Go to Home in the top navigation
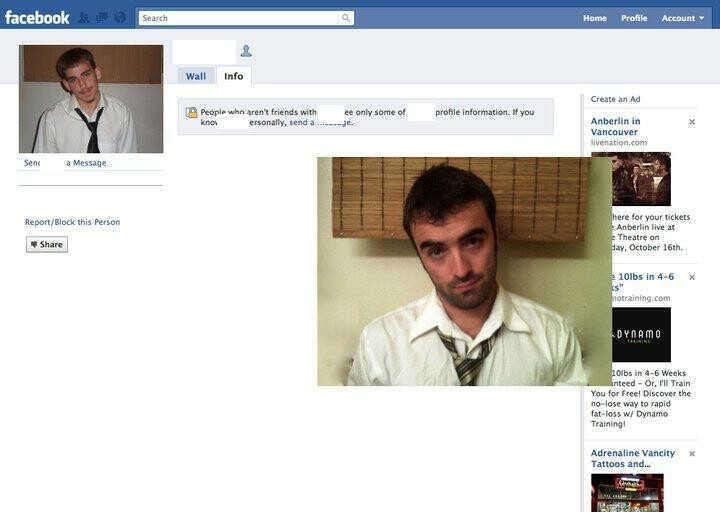The height and width of the screenshot is (512, 720). click(x=595, y=18)
